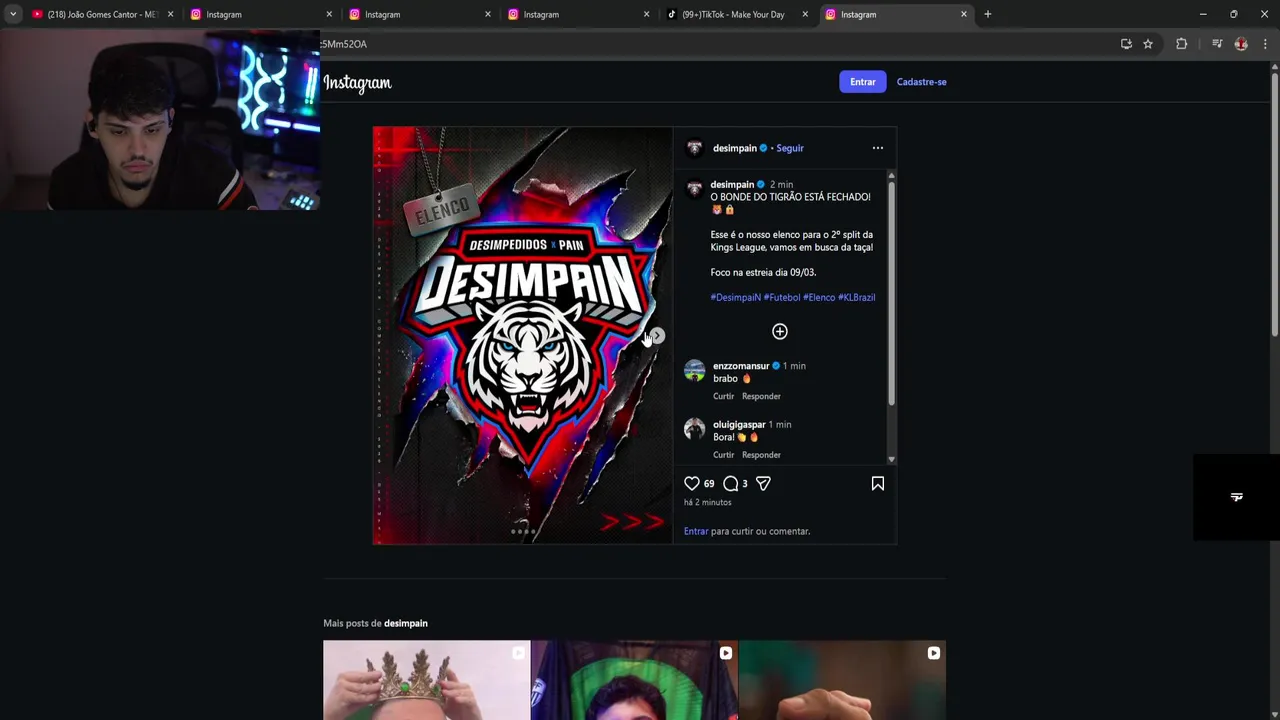This screenshot has height=720, width=1280.
Task: Close the TikTok tab
Action: (805, 14)
